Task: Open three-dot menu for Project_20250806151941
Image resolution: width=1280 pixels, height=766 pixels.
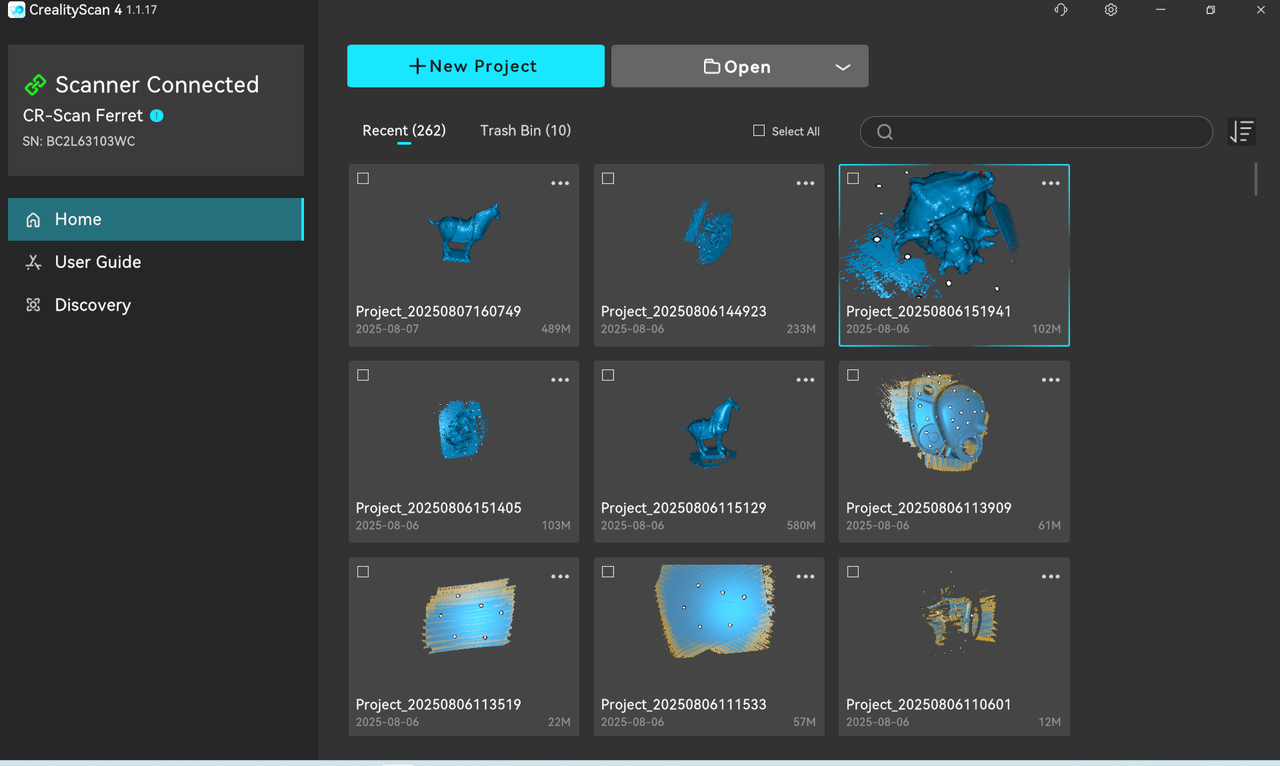Action: click(1050, 184)
